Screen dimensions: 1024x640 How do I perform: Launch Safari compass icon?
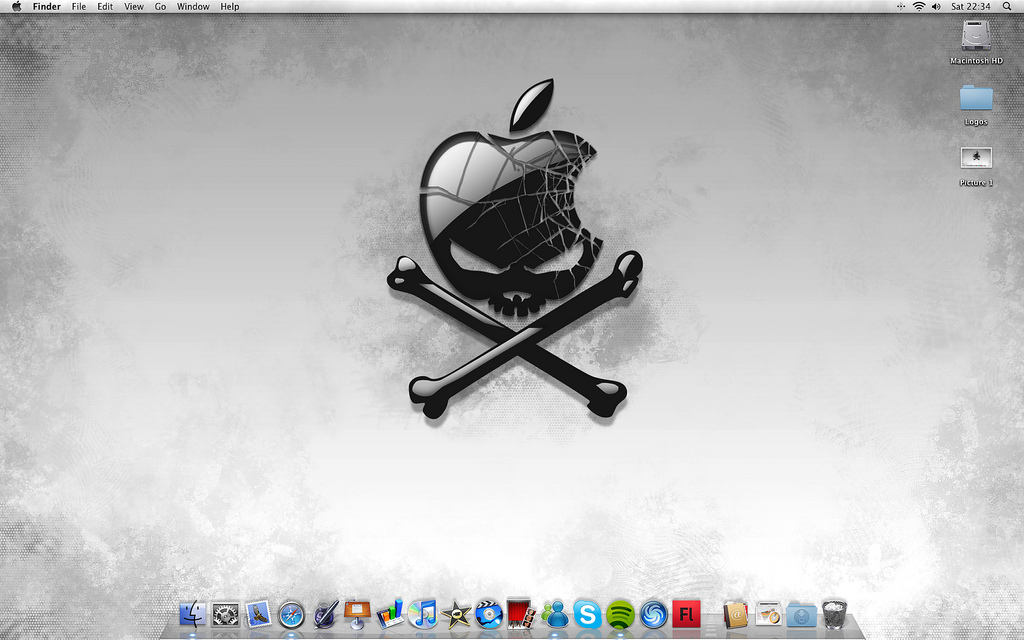[291, 615]
